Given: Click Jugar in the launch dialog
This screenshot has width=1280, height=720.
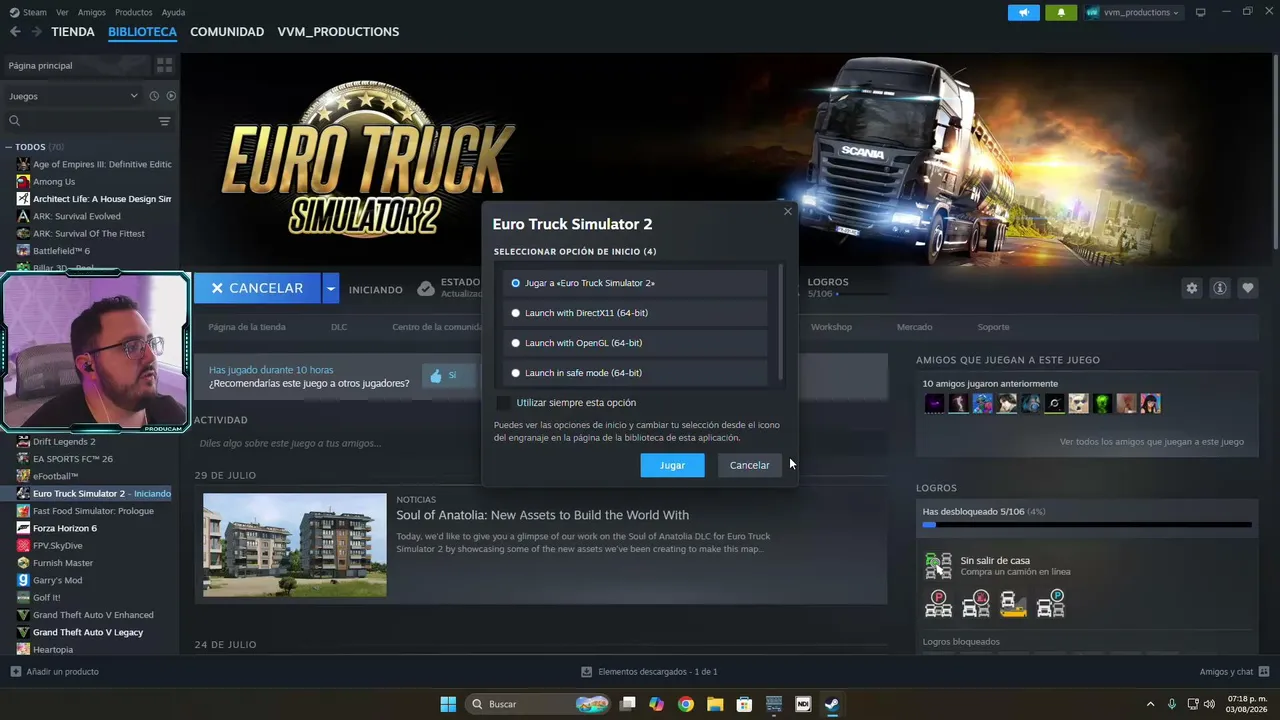Looking at the screenshot, I should click(x=672, y=465).
